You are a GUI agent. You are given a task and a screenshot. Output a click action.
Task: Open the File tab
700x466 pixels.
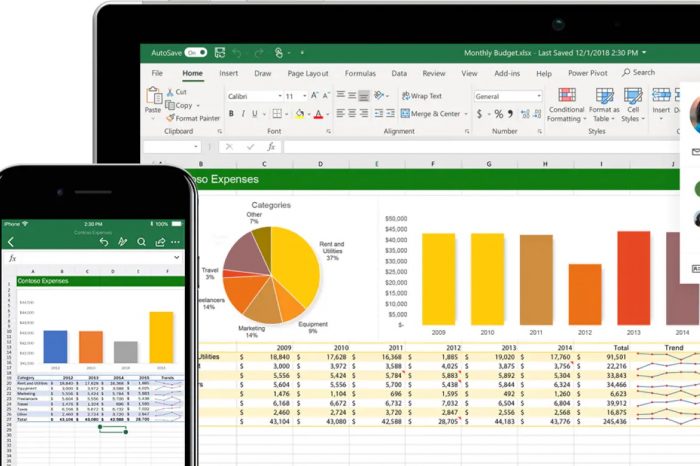point(157,73)
